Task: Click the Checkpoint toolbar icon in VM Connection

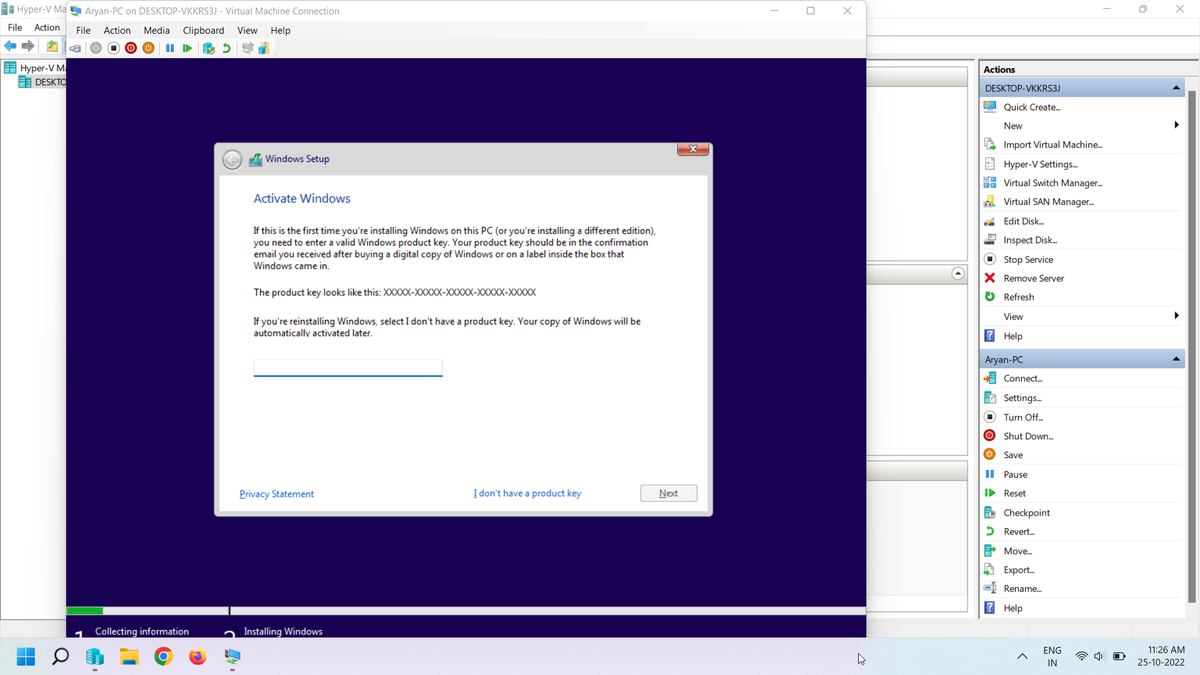Action: (x=209, y=48)
